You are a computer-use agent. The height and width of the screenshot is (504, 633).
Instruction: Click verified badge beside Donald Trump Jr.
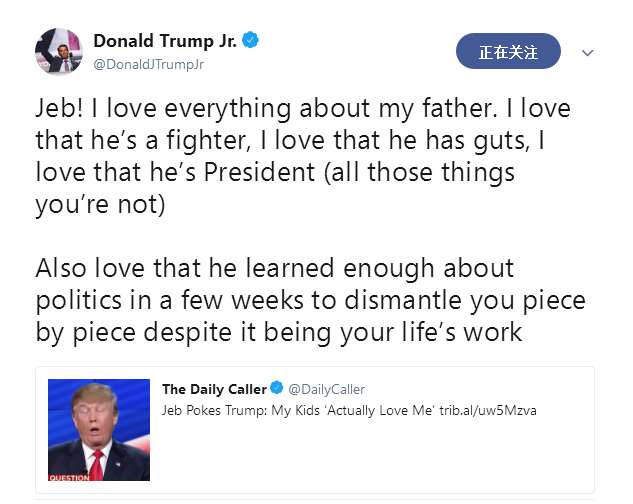coord(250,41)
